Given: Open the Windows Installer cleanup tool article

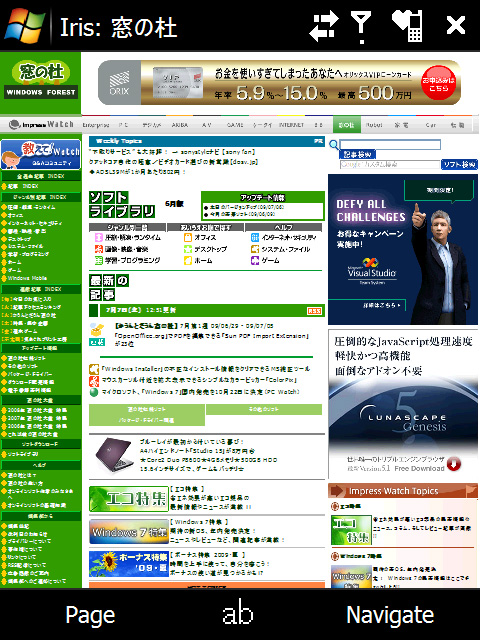Looking at the screenshot, I should point(205,369).
